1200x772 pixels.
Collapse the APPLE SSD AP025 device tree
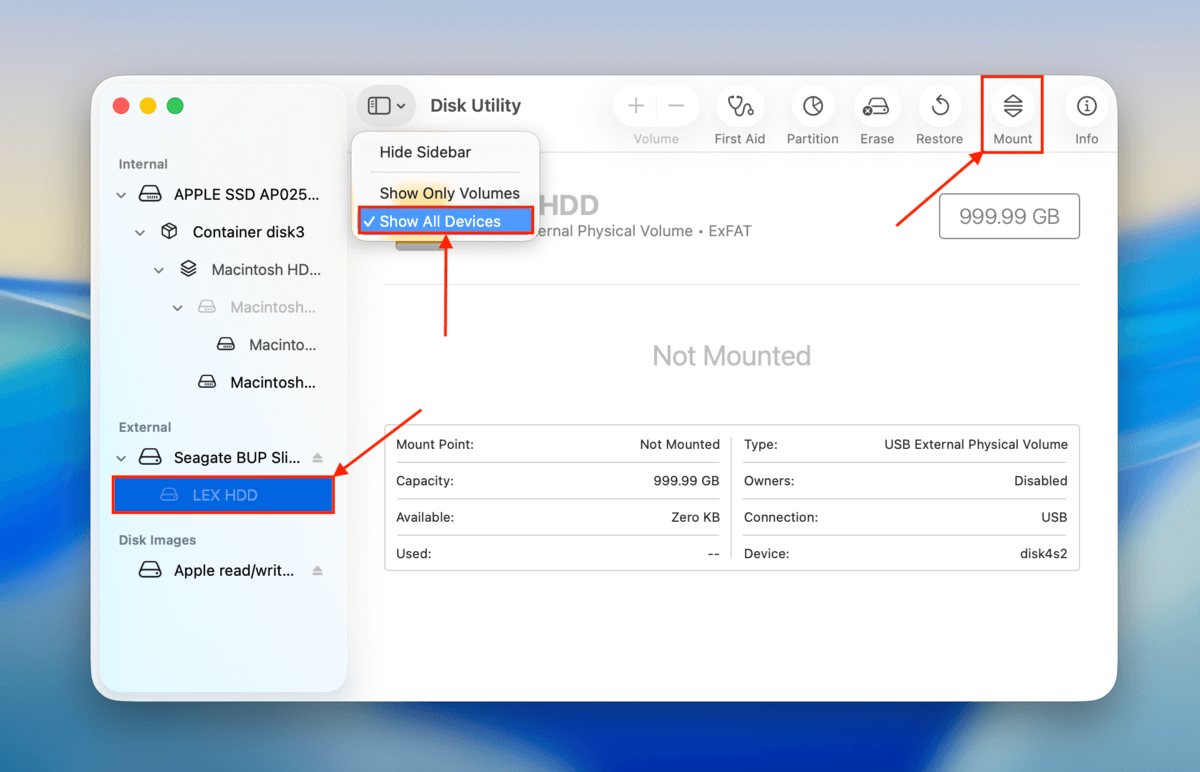tap(121, 194)
